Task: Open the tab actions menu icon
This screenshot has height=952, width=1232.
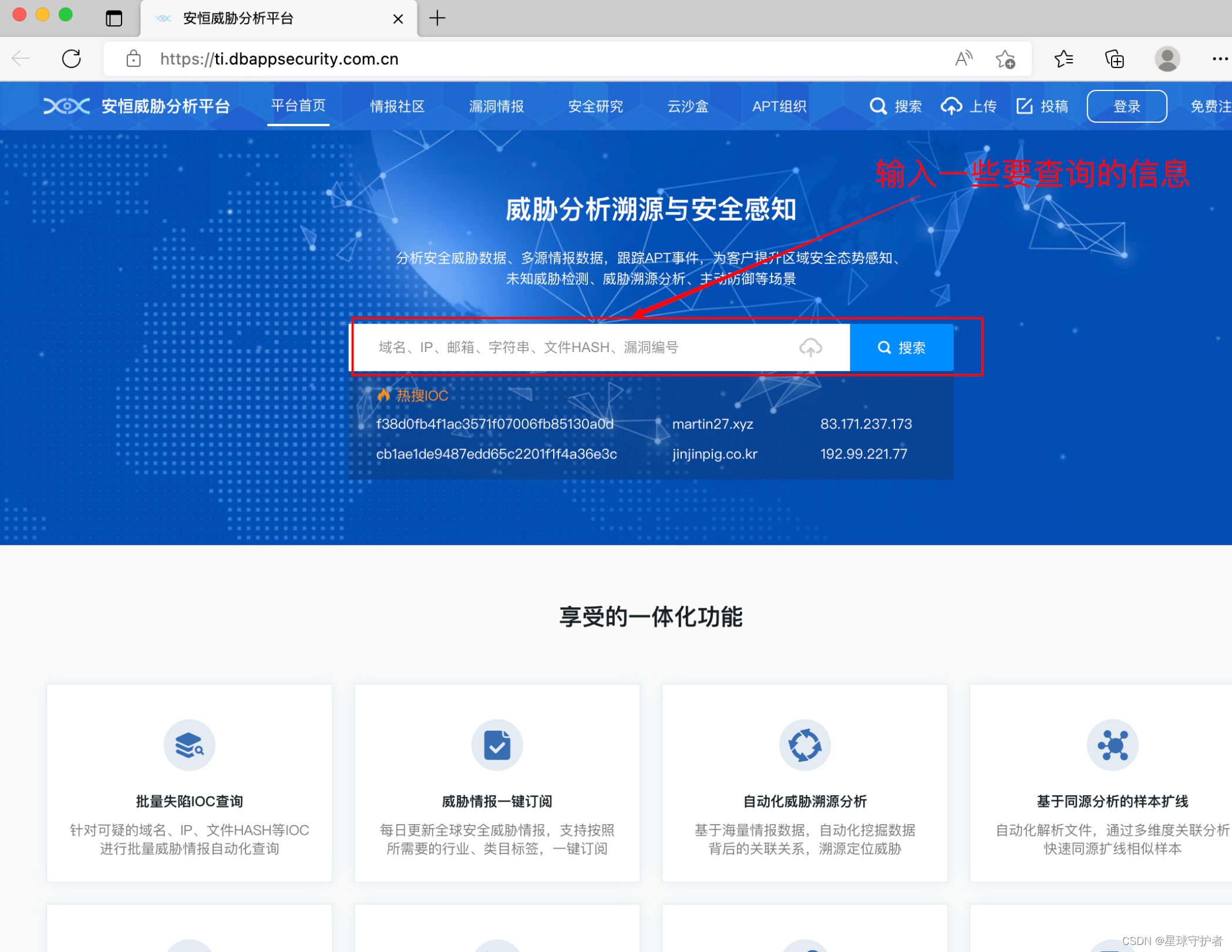Action: pos(114,18)
